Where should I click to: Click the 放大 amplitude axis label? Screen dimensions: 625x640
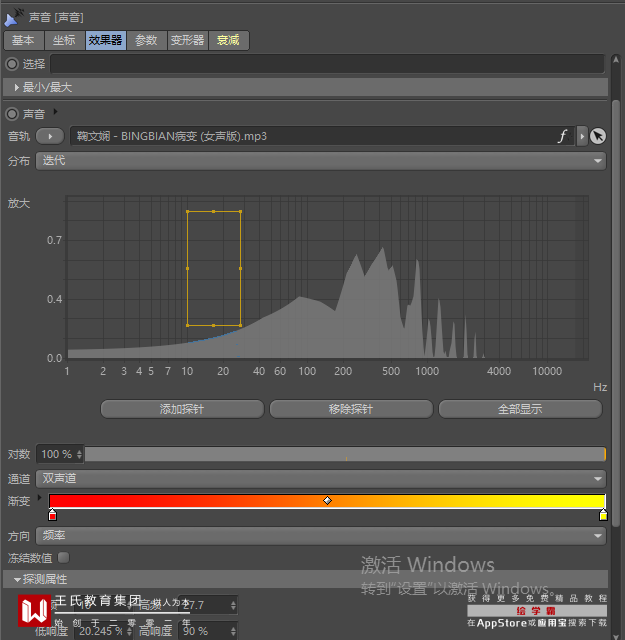(x=19, y=203)
